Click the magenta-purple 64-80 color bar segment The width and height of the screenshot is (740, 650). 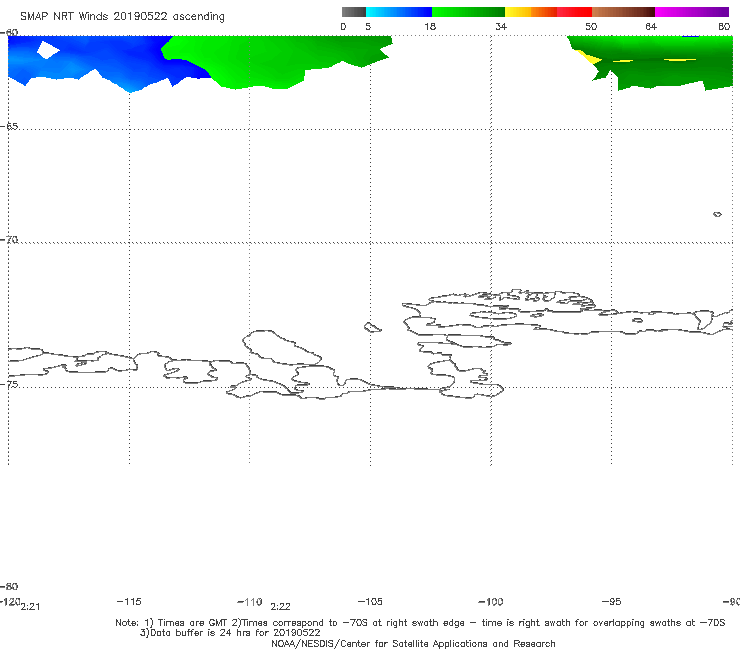pos(692,12)
